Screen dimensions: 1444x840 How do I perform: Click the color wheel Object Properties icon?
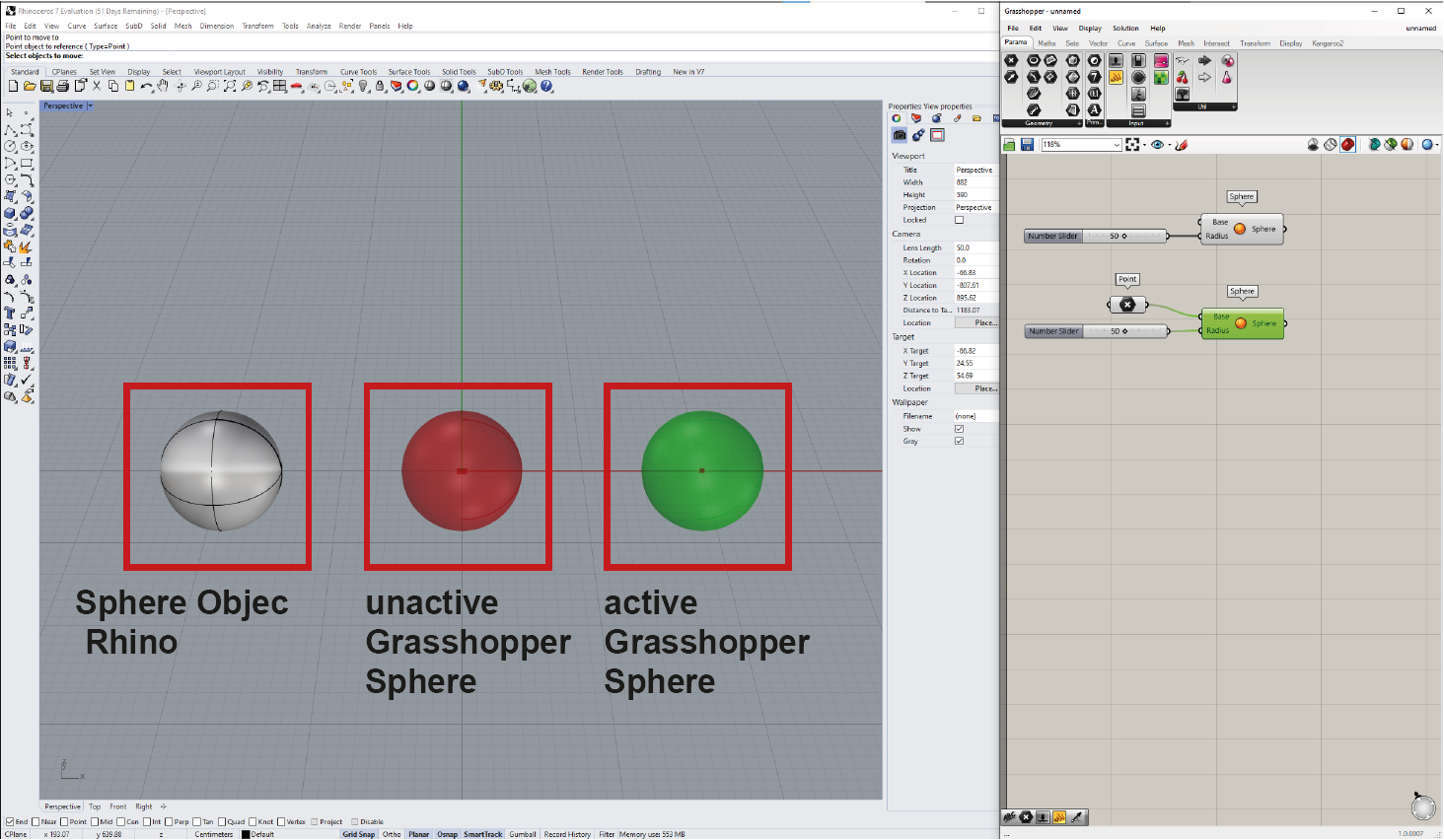coord(412,86)
